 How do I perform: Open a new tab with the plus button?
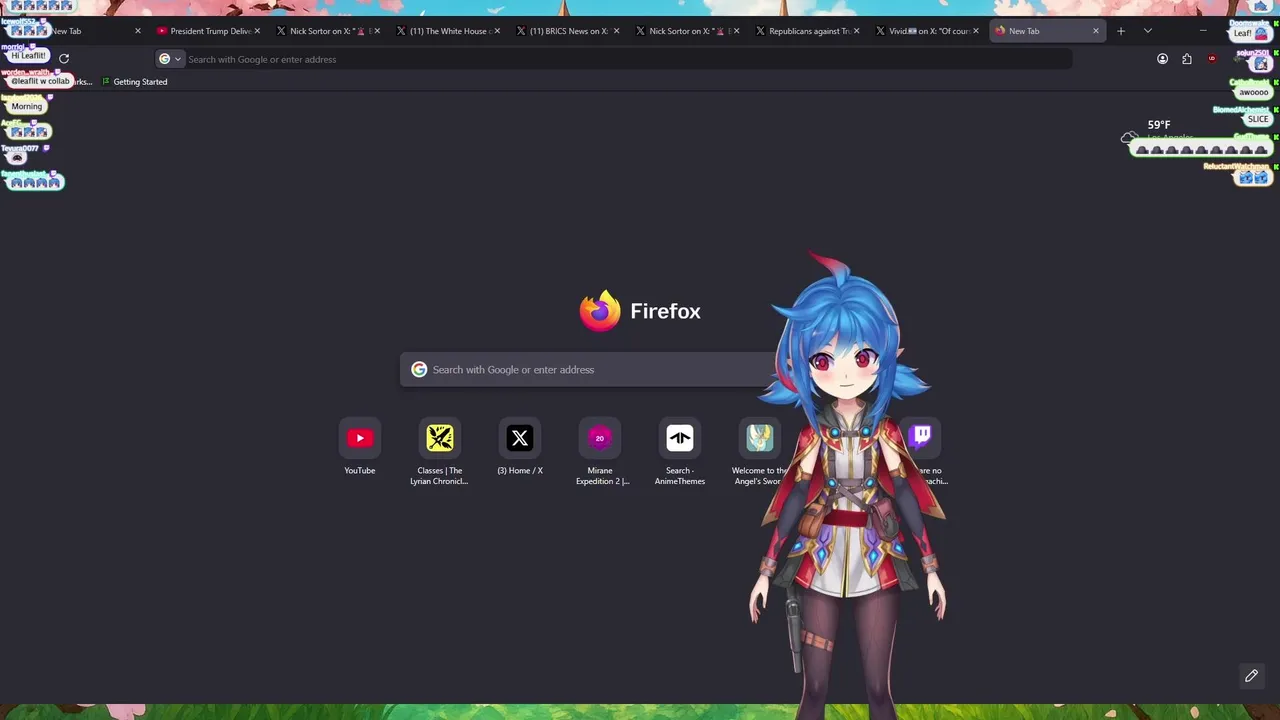coord(1121,31)
